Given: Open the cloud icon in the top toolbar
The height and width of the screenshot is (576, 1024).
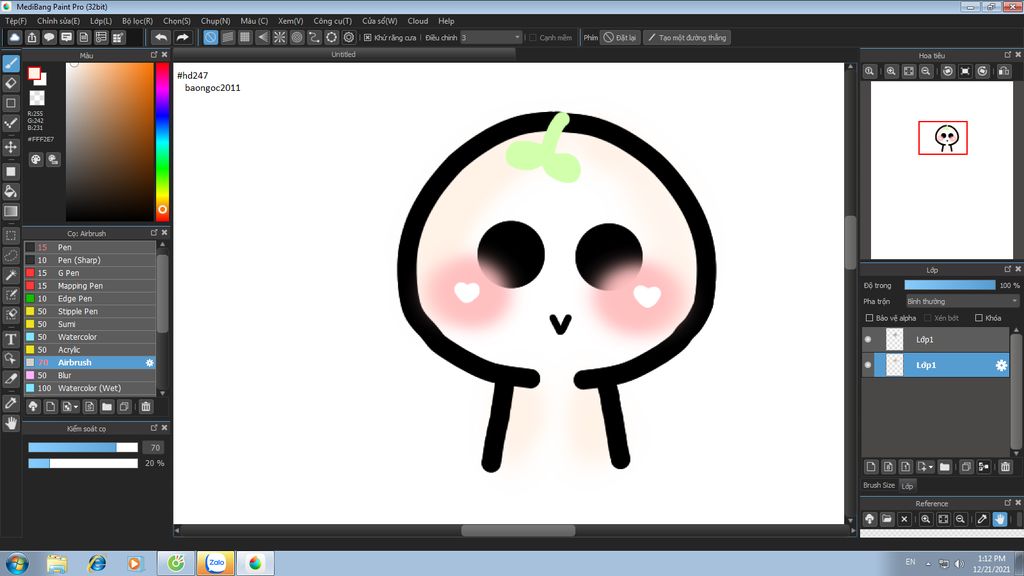Looking at the screenshot, I should point(14,37).
